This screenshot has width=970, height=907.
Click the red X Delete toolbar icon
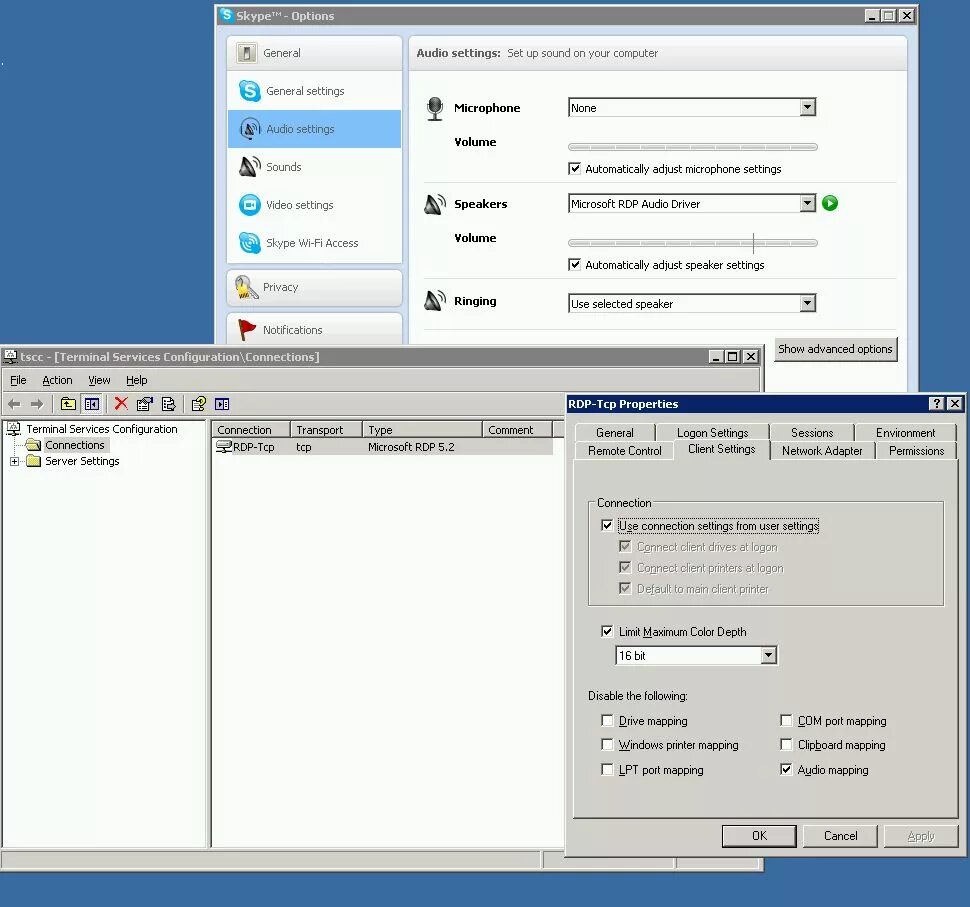(x=121, y=404)
